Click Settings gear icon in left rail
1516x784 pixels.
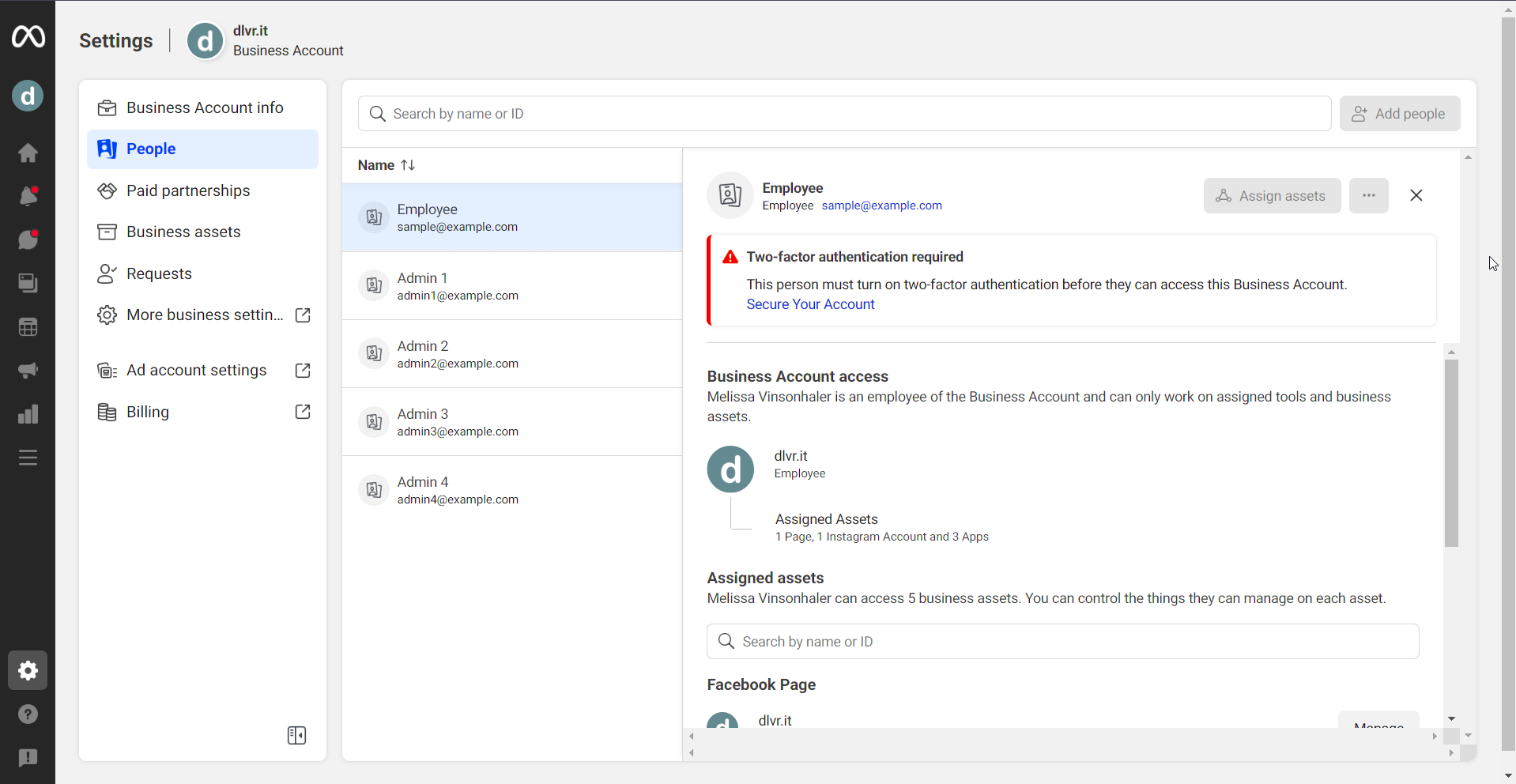pos(28,671)
